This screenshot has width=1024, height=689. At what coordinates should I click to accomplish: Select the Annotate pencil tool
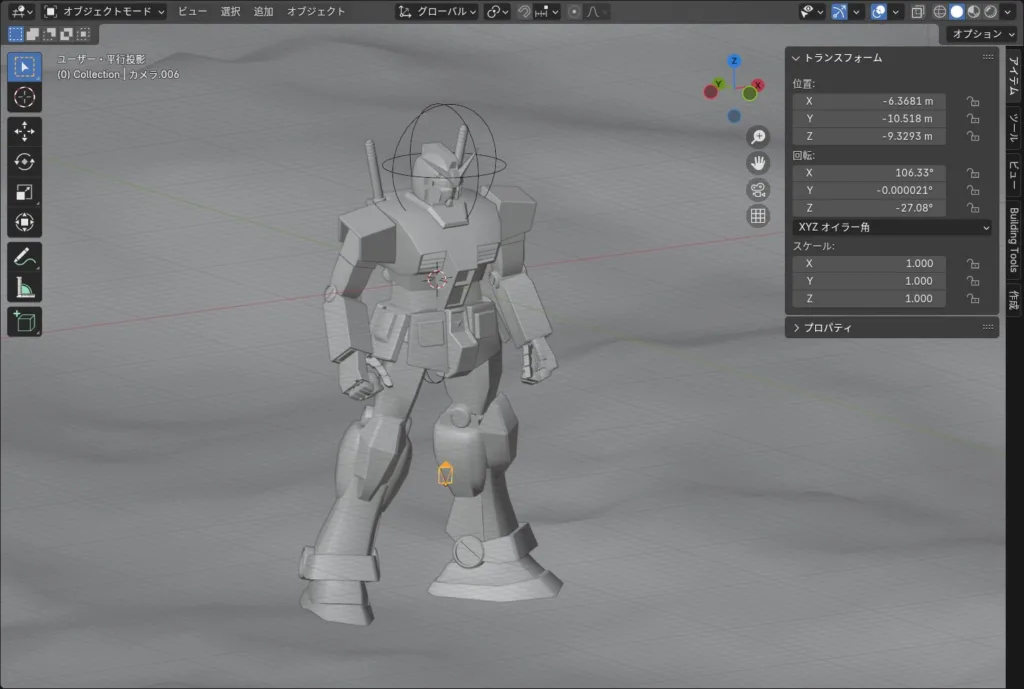pyautogui.click(x=25, y=257)
